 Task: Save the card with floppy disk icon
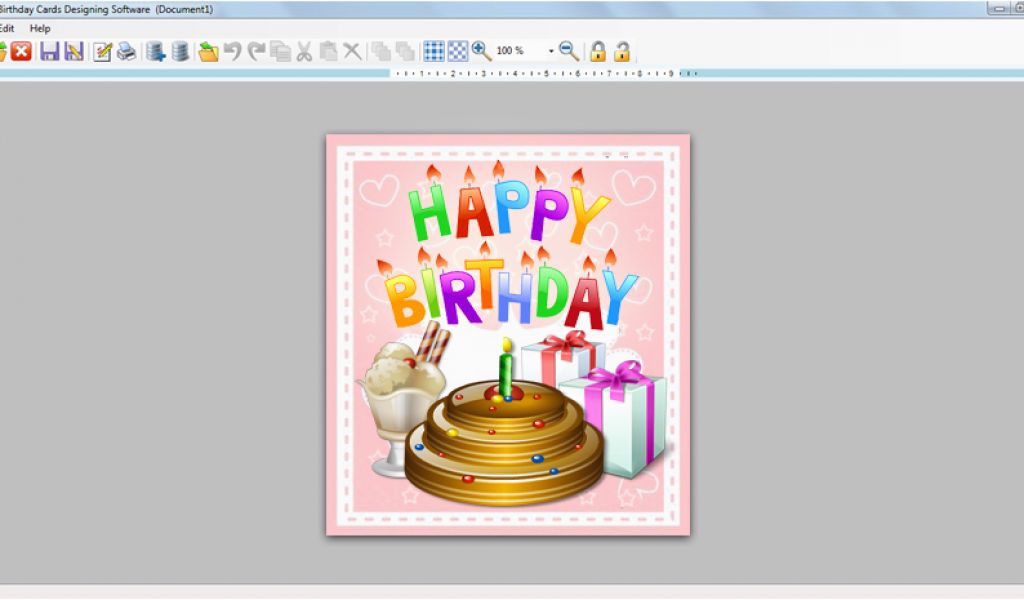pos(49,51)
